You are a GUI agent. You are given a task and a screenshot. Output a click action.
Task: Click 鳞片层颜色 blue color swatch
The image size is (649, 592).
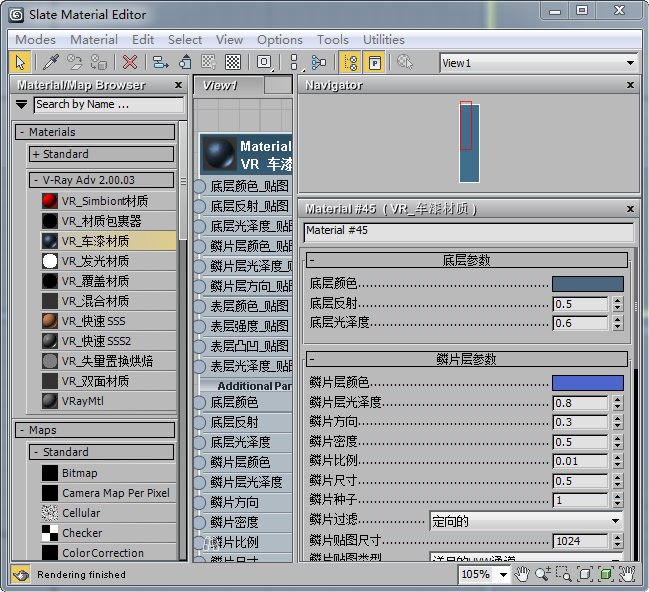tap(588, 383)
